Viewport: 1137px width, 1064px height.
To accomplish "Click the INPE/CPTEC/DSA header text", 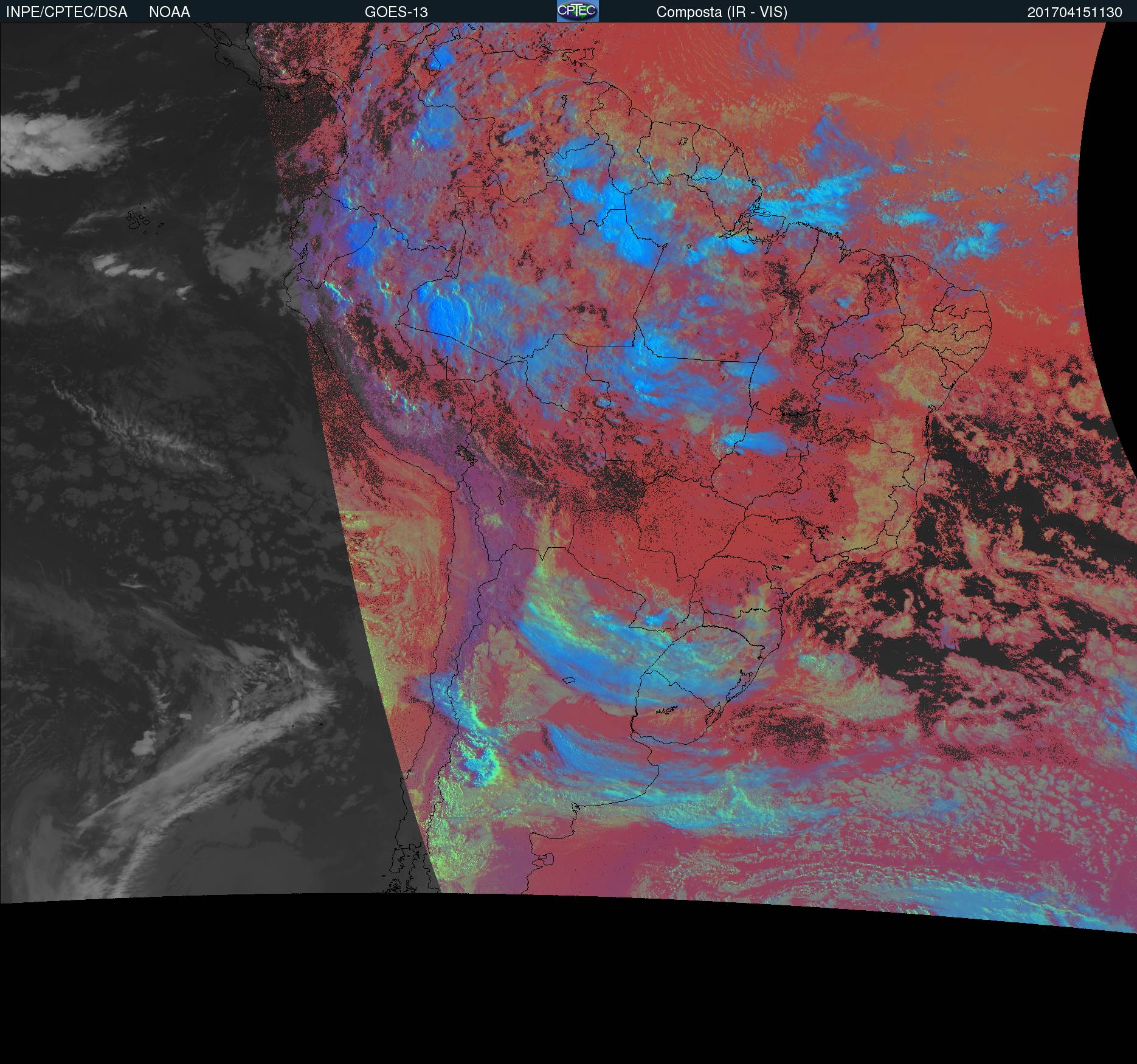I will (x=67, y=12).
